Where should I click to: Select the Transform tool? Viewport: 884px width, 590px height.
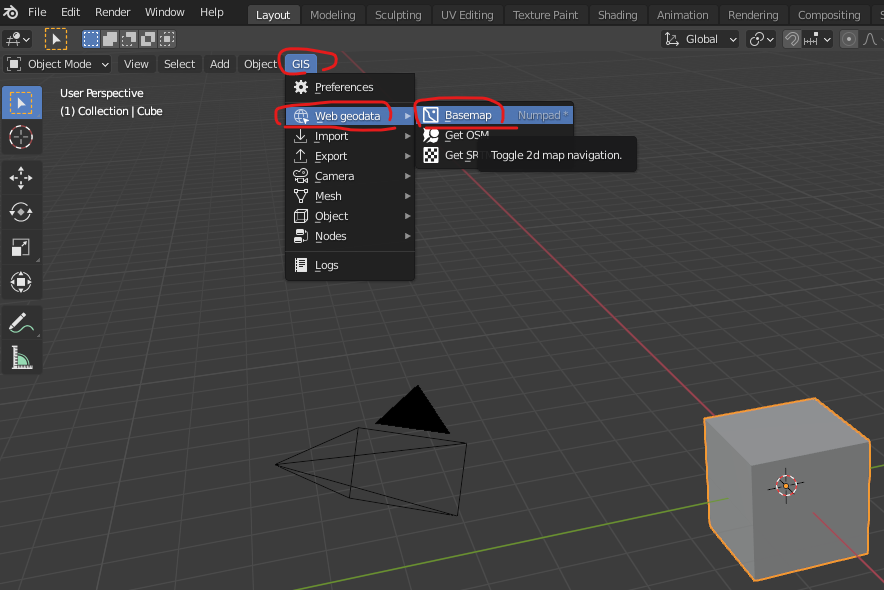click(x=21, y=282)
